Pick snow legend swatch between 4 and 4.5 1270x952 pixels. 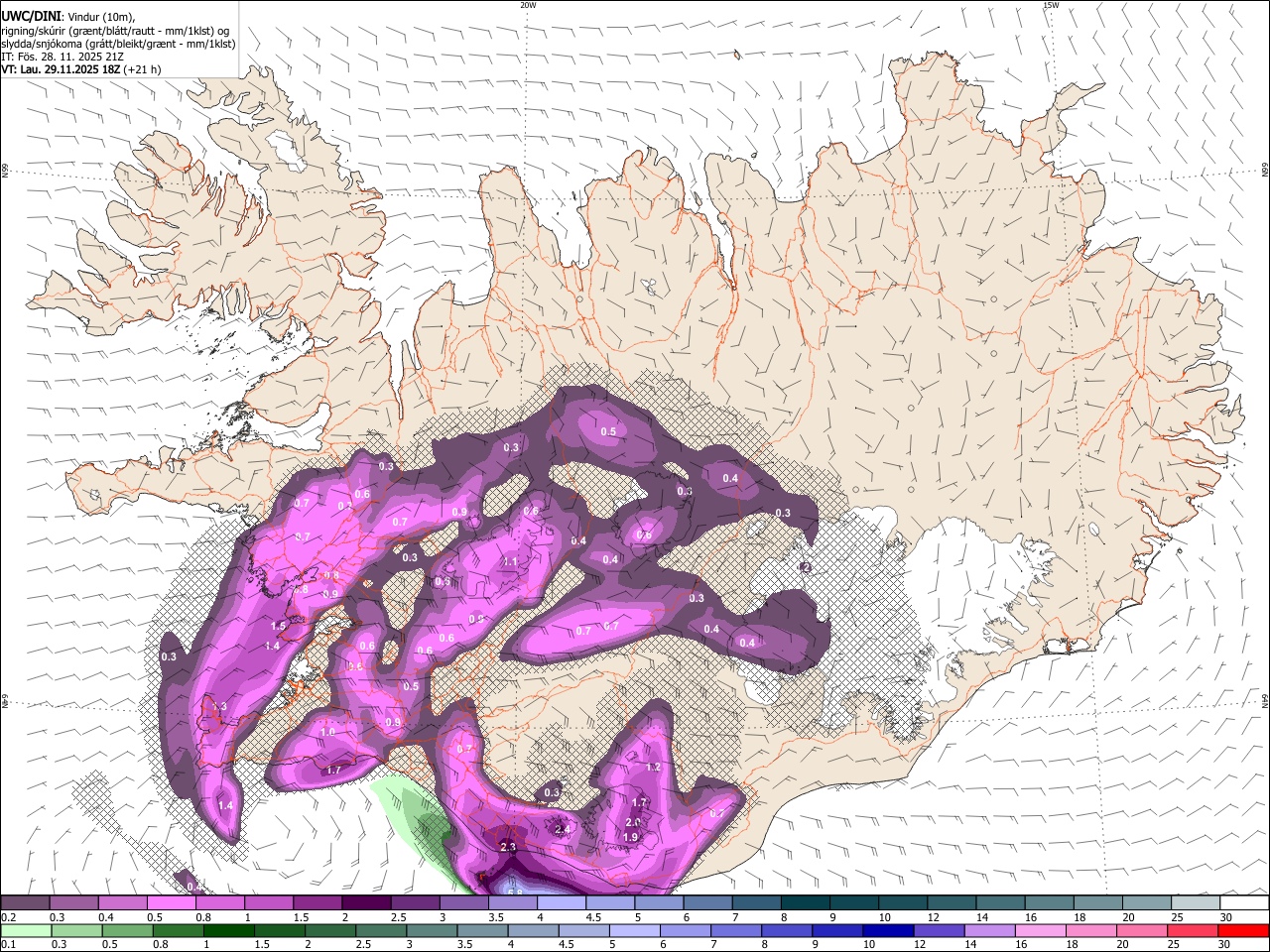tap(560, 902)
